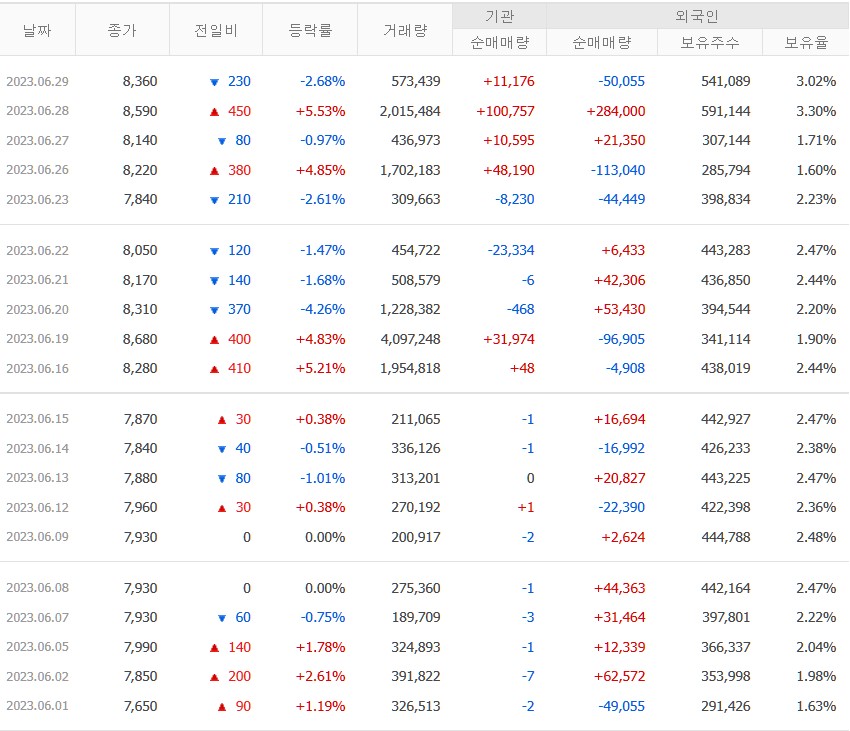Click the 등락률 column header
The image size is (850, 731).
tap(310, 30)
